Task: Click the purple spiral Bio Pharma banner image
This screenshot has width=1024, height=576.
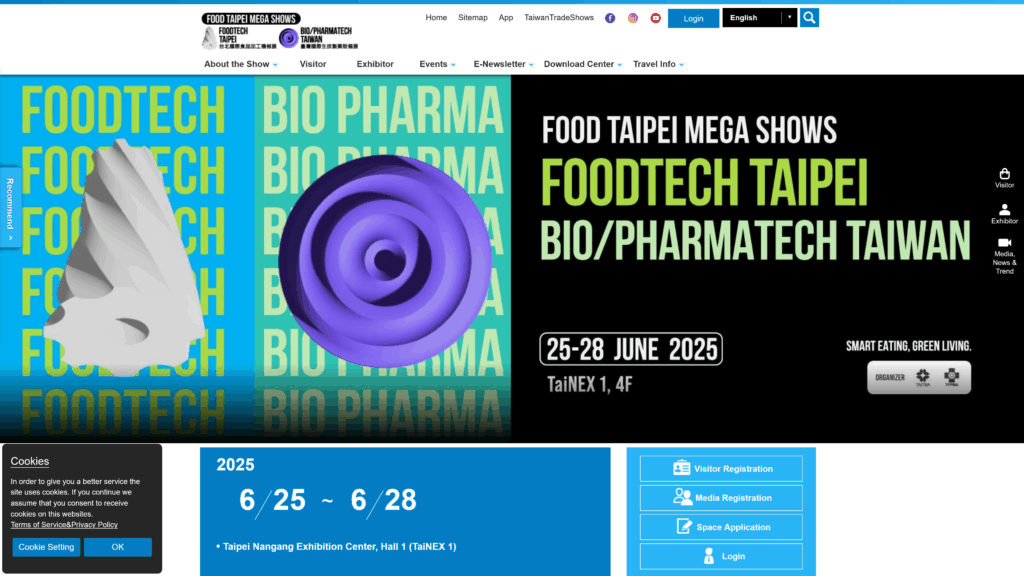Action: pos(385,261)
